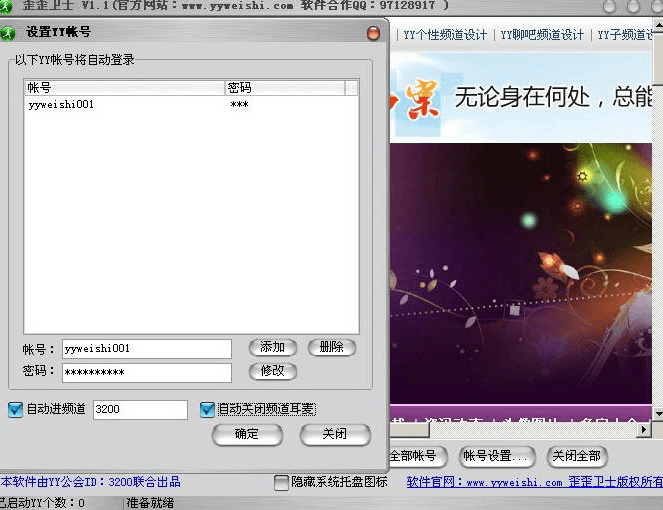Close the 设置YY帐号 dialog with red button
663x510 pixels.
373,33
